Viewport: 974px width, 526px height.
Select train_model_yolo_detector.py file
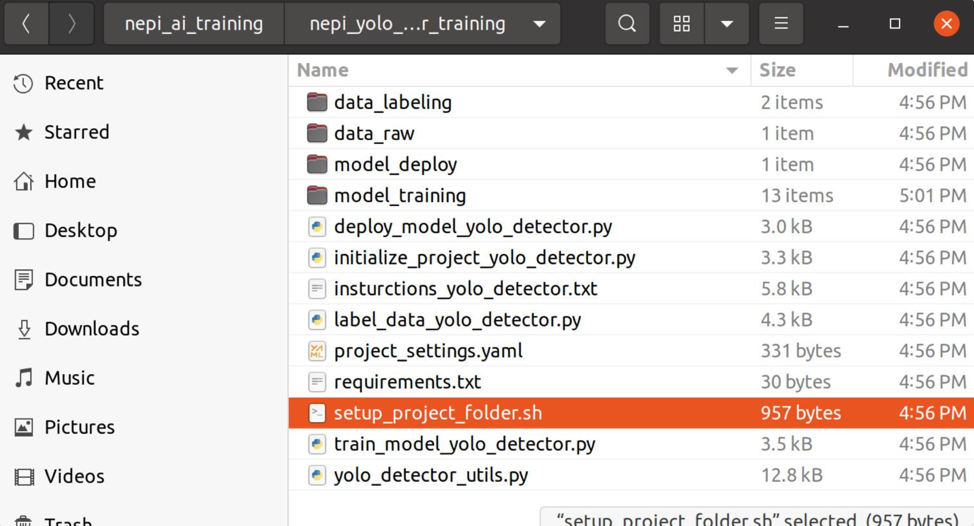[464, 444]
